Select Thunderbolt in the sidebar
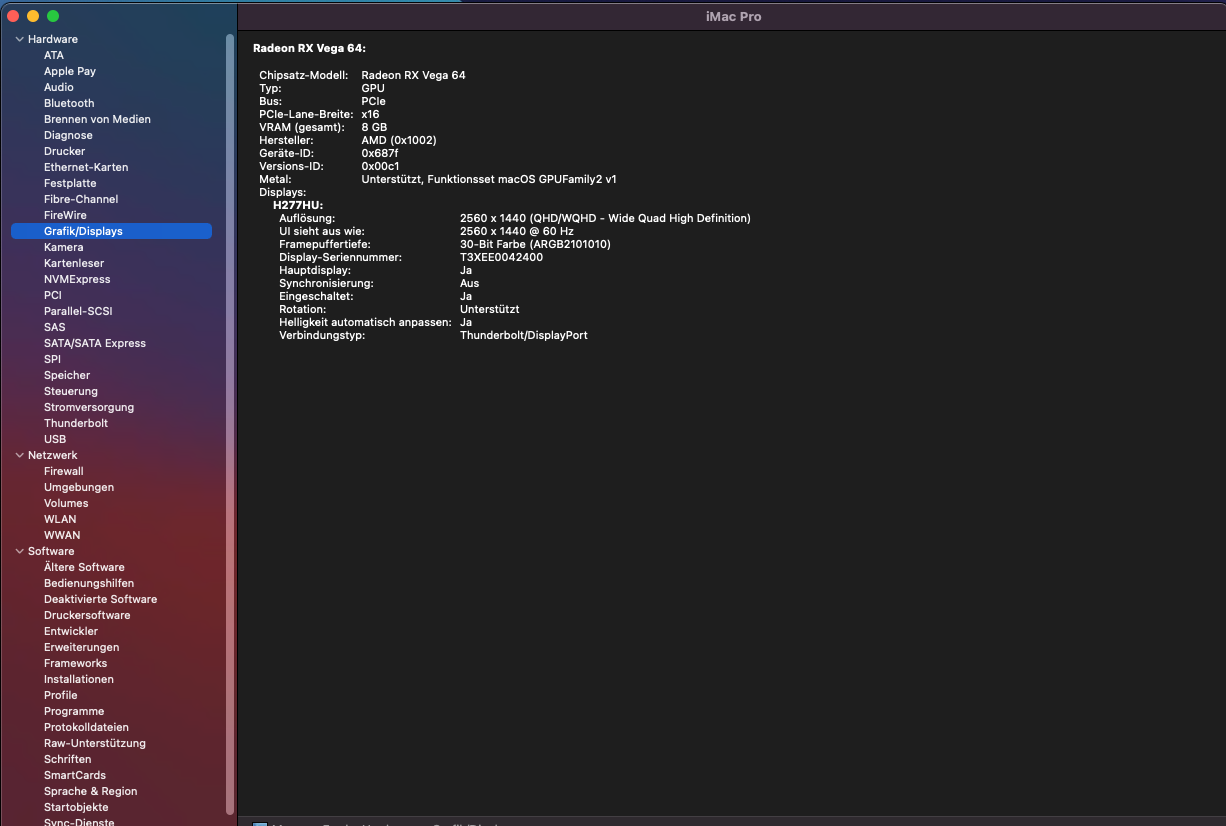The width and height of the screenshot is (1226, 826). click(x=76, y=423)
